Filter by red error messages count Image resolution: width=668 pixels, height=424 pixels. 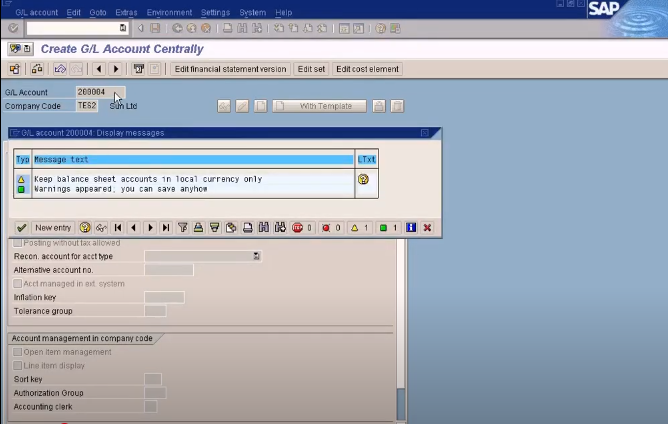coord(331,228)
